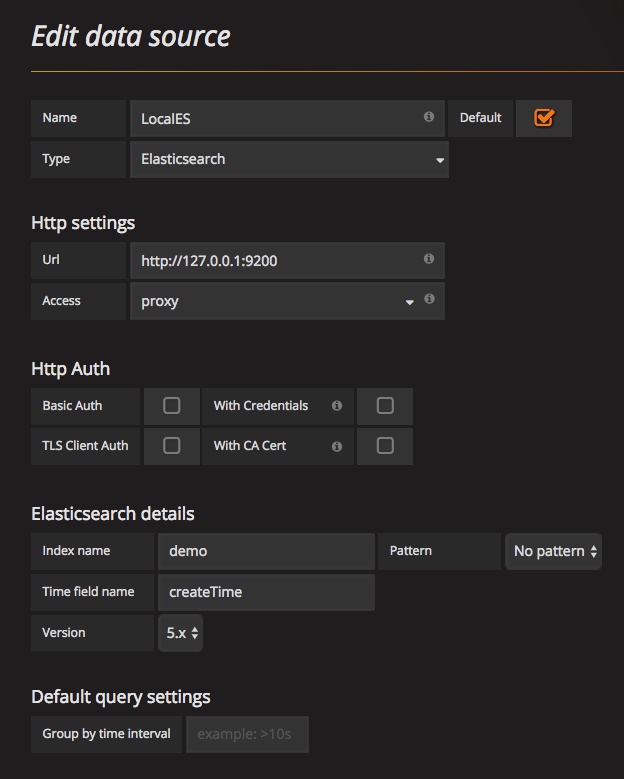Open the Type dropdown showing Elasticsearch
The height and width of the screenshot is (779, 624).
[289, 159]
